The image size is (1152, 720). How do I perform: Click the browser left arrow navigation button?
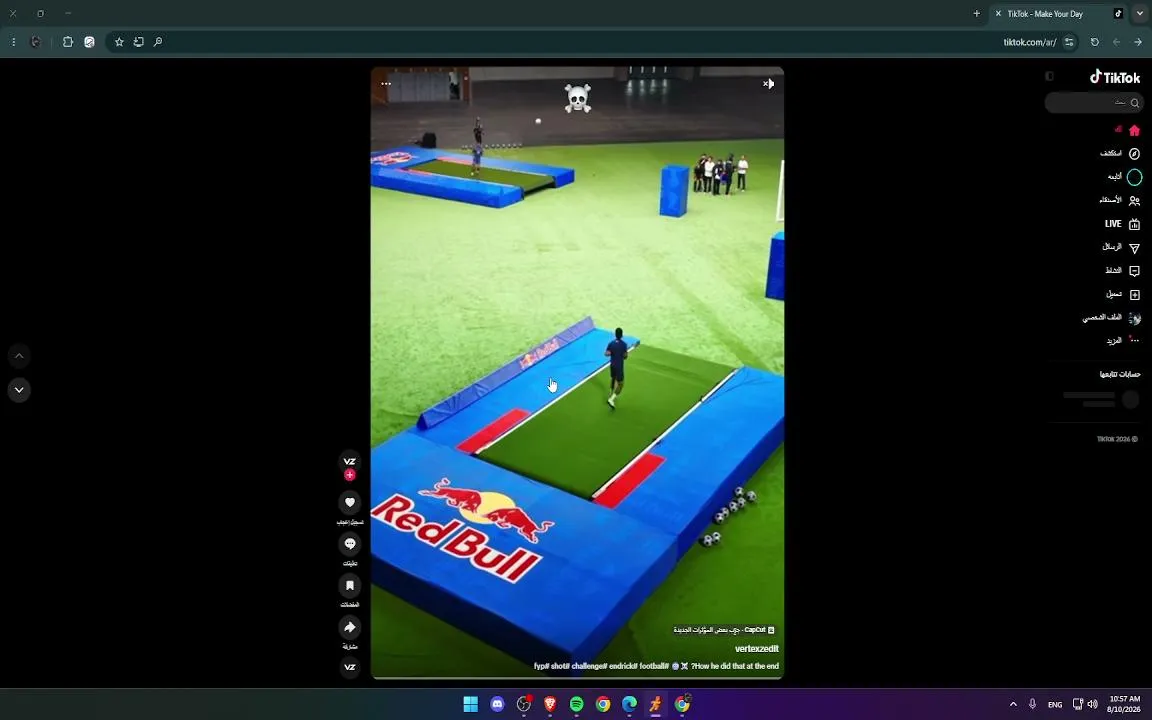[x=1116, y=42]
